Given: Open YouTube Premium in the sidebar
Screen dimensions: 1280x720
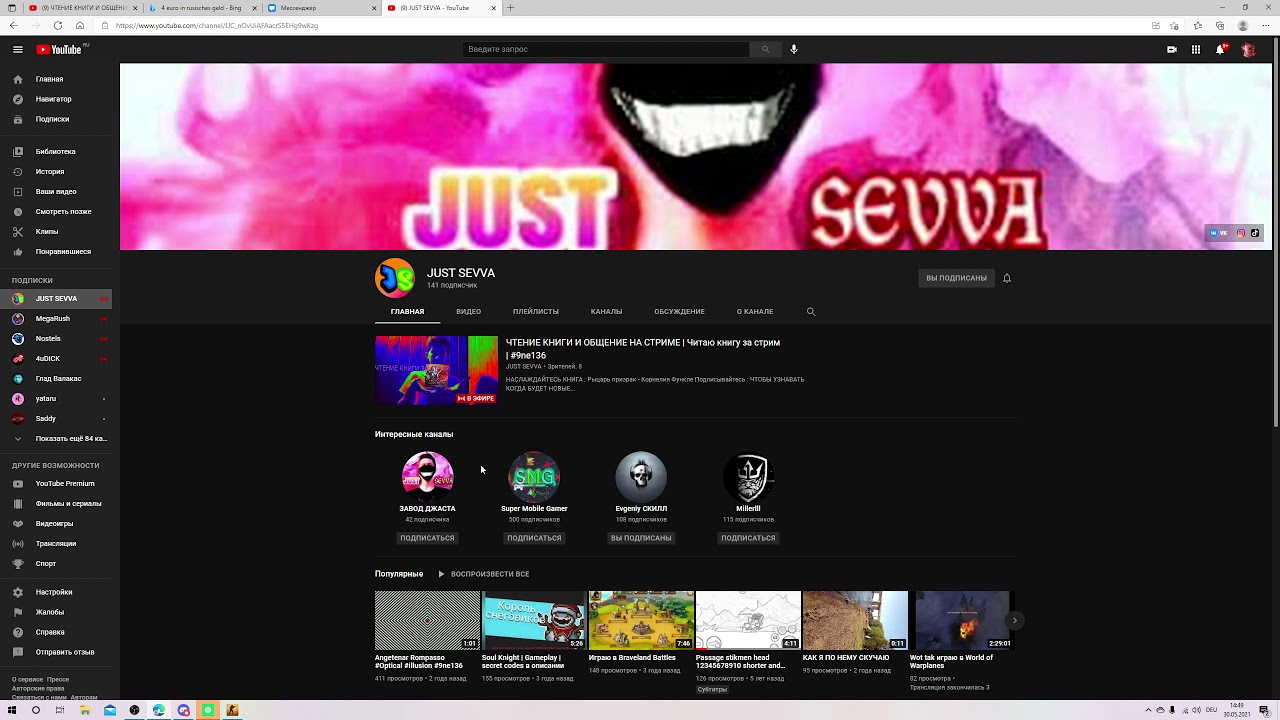Looking at the screenshot, I should pyautogui.click(x=56, y=483).
